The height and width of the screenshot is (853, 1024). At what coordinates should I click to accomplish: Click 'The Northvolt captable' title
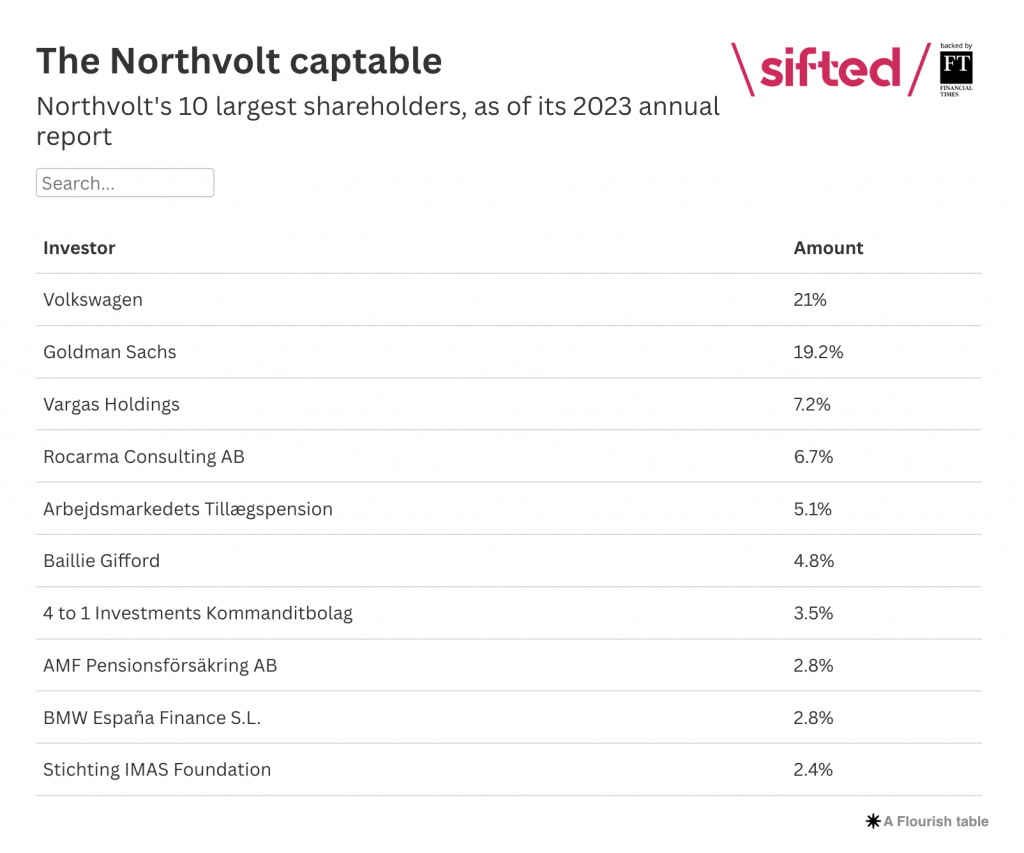point(239,61)
